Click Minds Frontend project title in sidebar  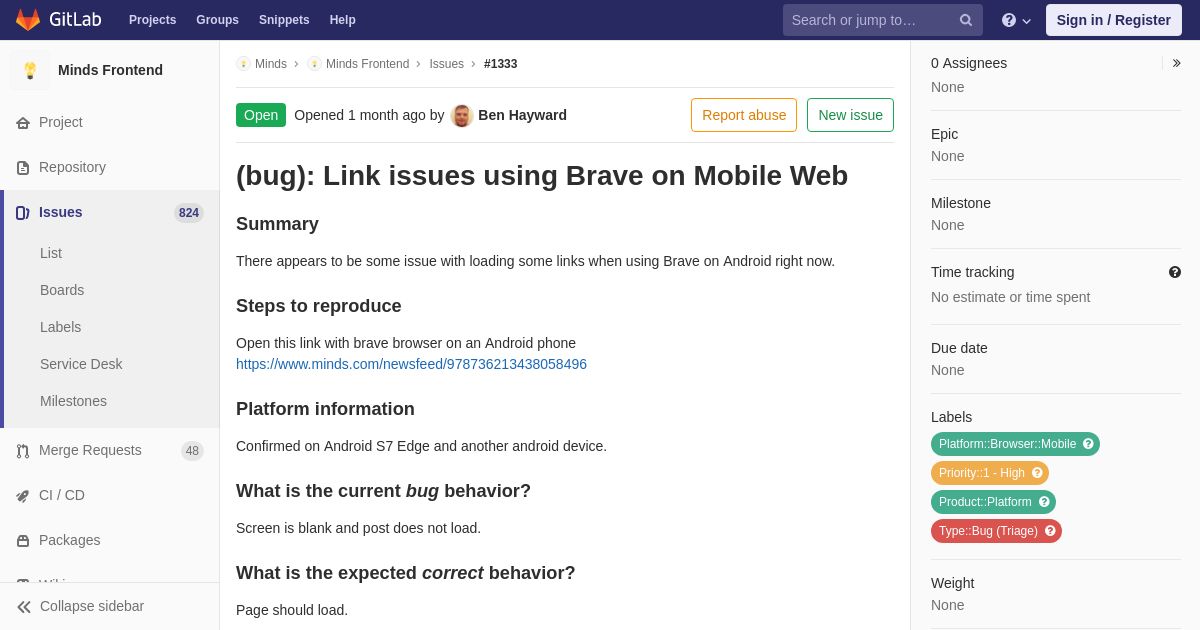(110, 70)
